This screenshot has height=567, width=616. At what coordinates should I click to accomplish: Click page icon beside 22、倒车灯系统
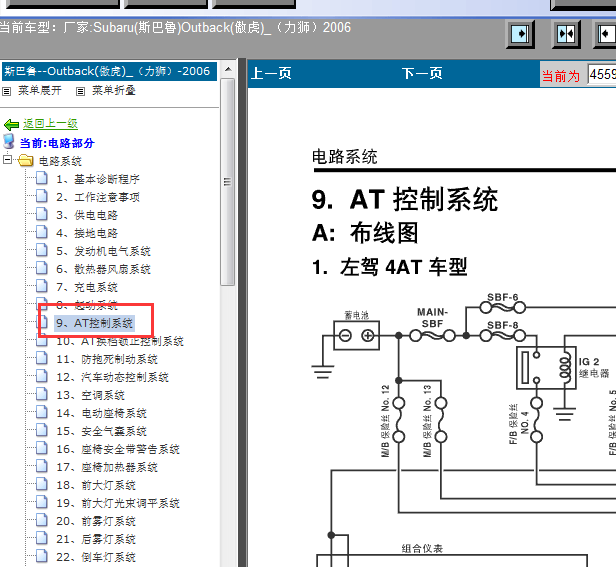click(x=42, y=556)
